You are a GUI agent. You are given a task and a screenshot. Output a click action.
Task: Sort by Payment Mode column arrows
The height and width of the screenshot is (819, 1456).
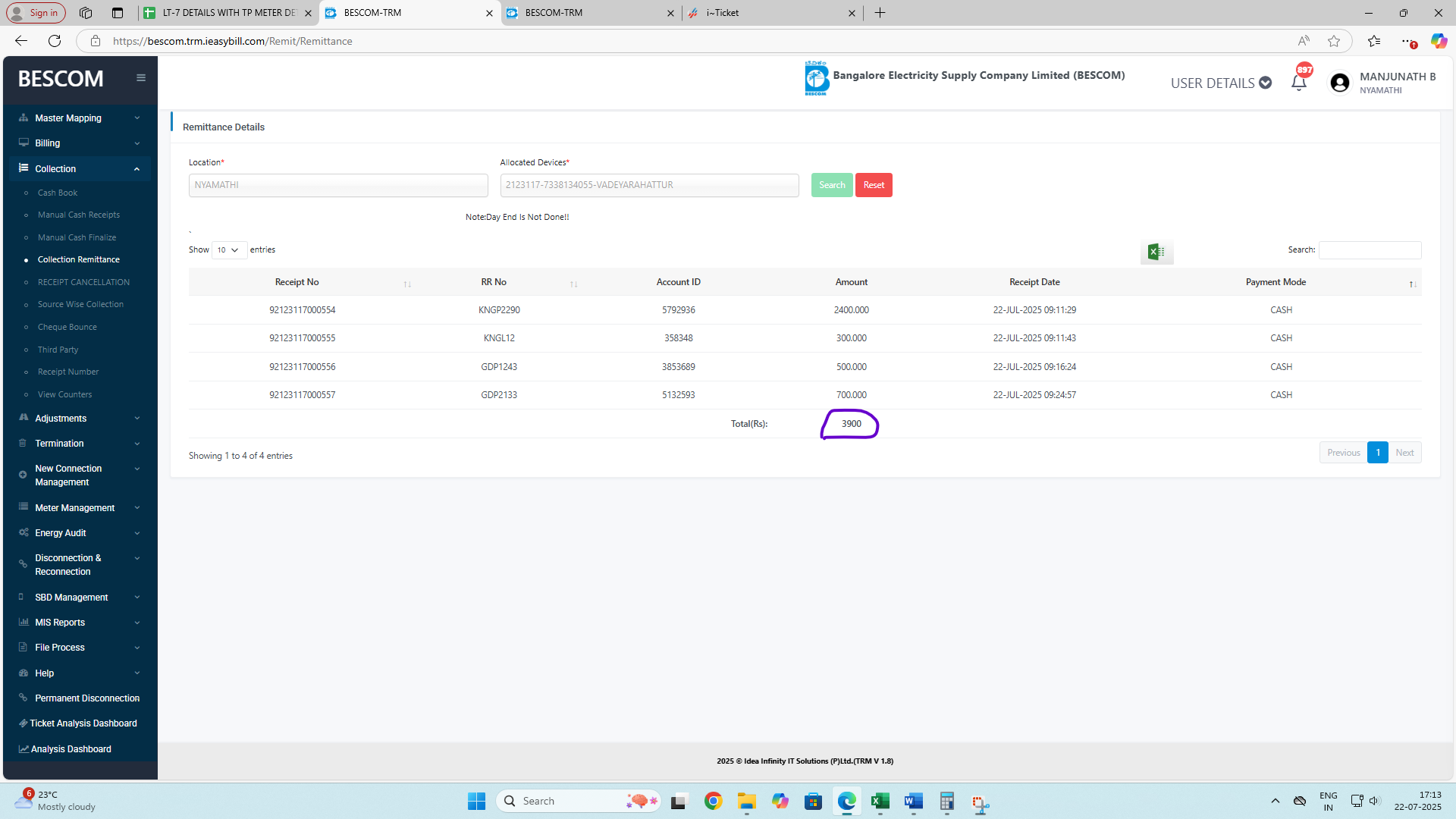pyautogui.click(x=1412, y=284)
